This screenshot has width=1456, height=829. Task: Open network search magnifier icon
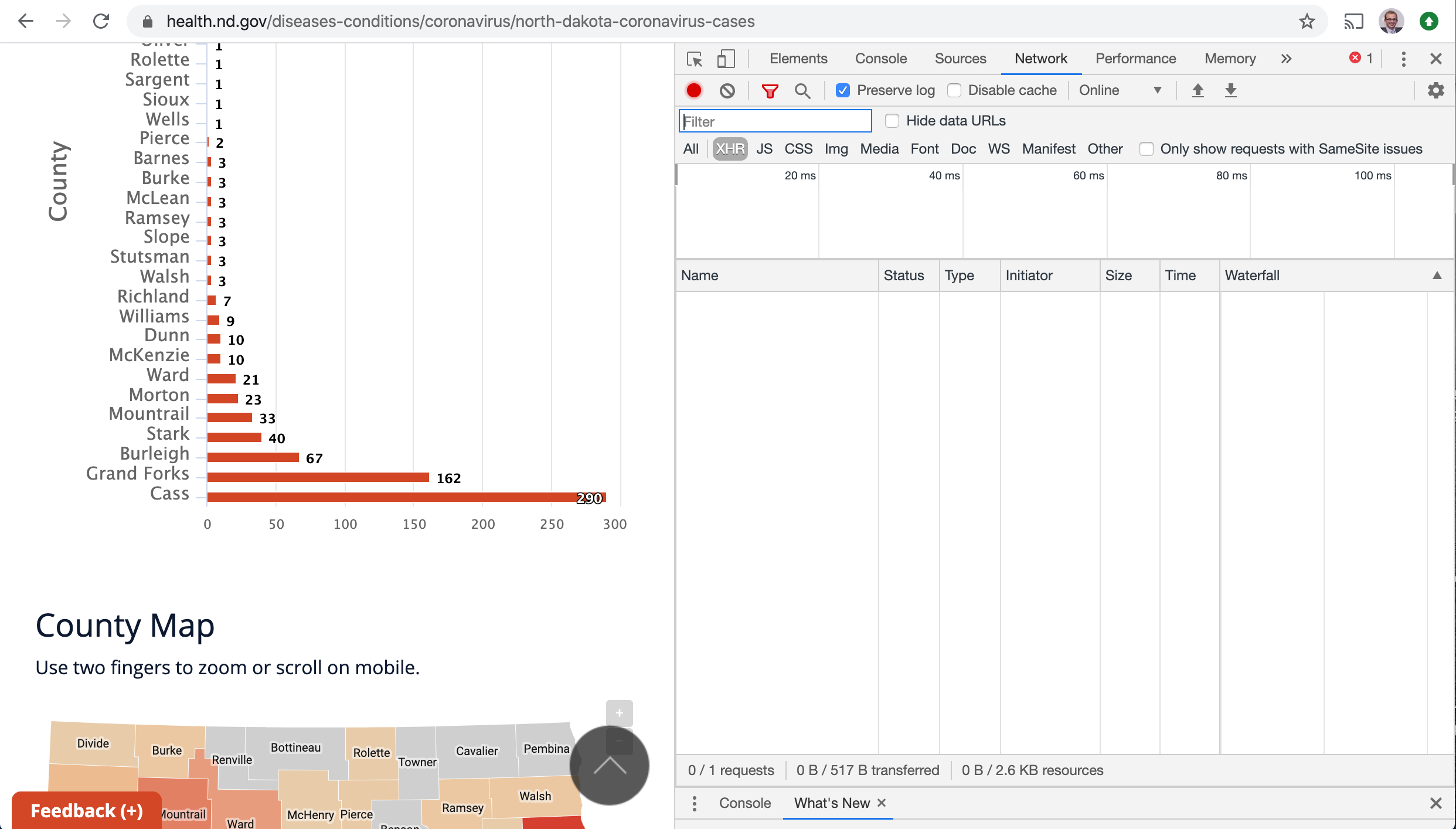(x=802, y=90)
